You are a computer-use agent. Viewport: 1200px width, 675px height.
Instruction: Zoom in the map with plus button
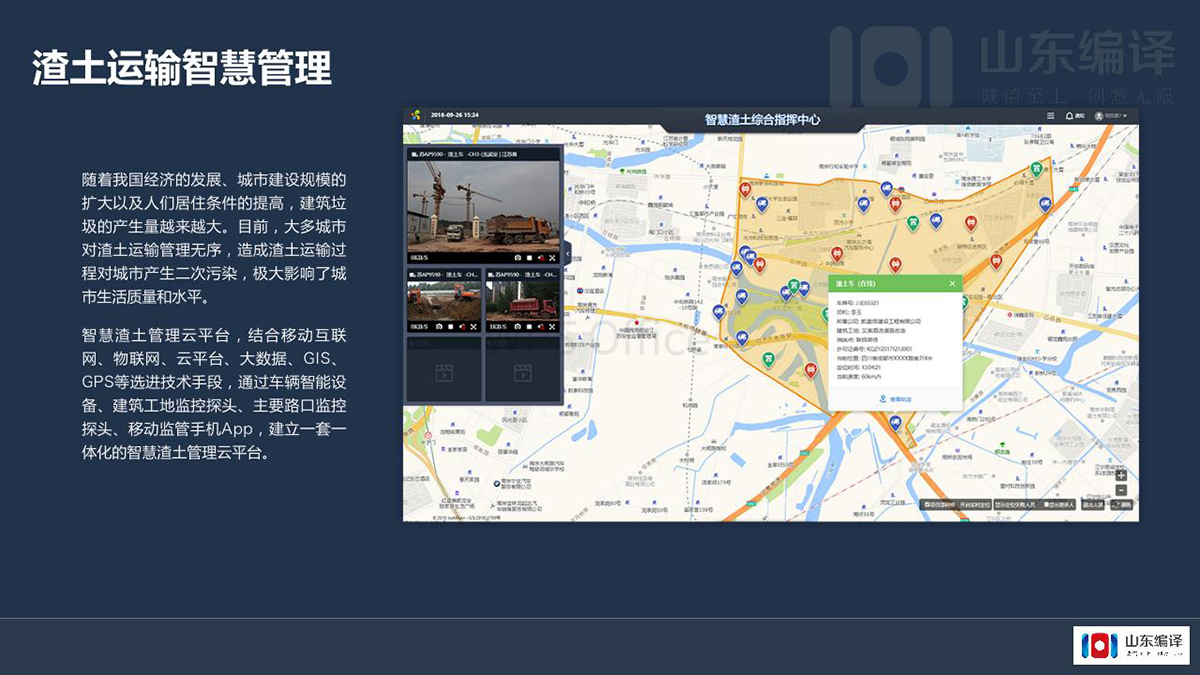(1121, 476)
